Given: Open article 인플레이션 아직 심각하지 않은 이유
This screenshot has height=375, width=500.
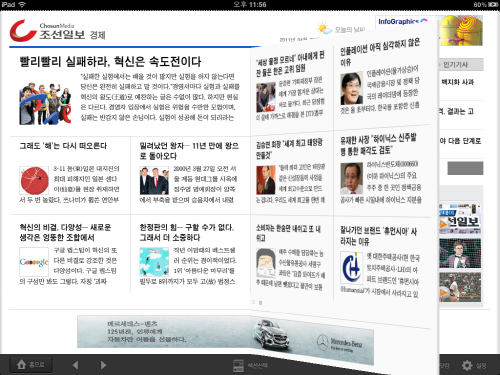Looking at the screenshot, I should pyautogui.click(x=379, y=52).
